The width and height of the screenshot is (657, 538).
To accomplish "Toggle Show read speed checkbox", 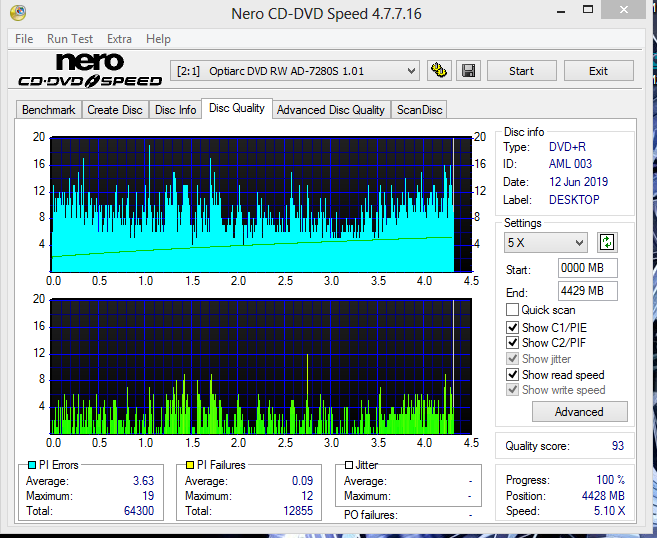I will tap(512, 374).
